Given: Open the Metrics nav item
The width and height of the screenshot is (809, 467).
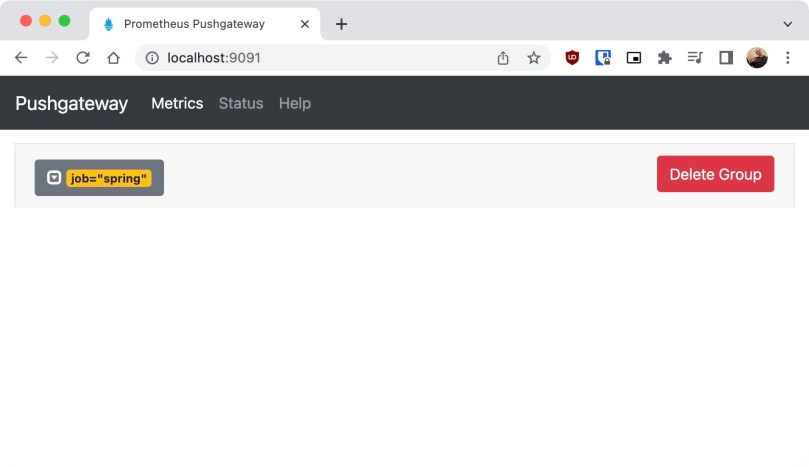Looking at the screenshot, I should (177, 103).
